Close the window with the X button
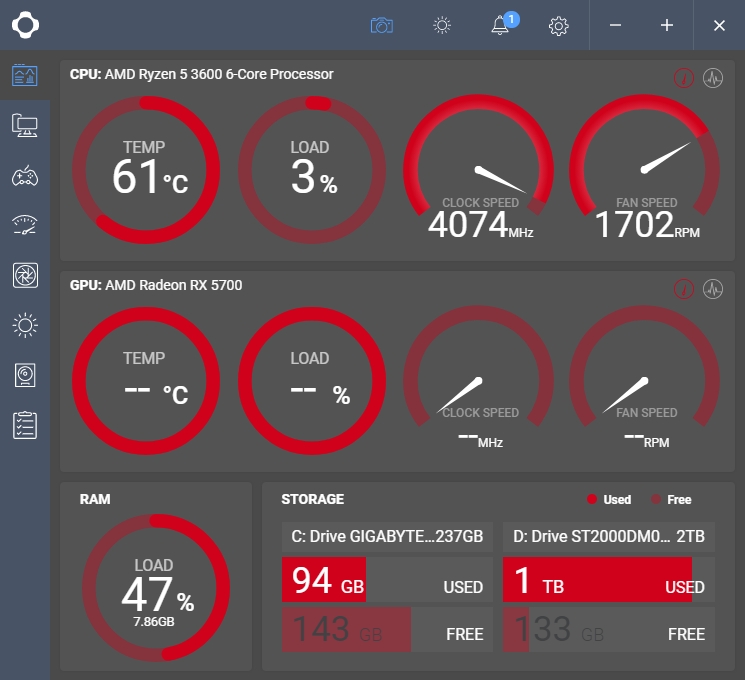 719,25
